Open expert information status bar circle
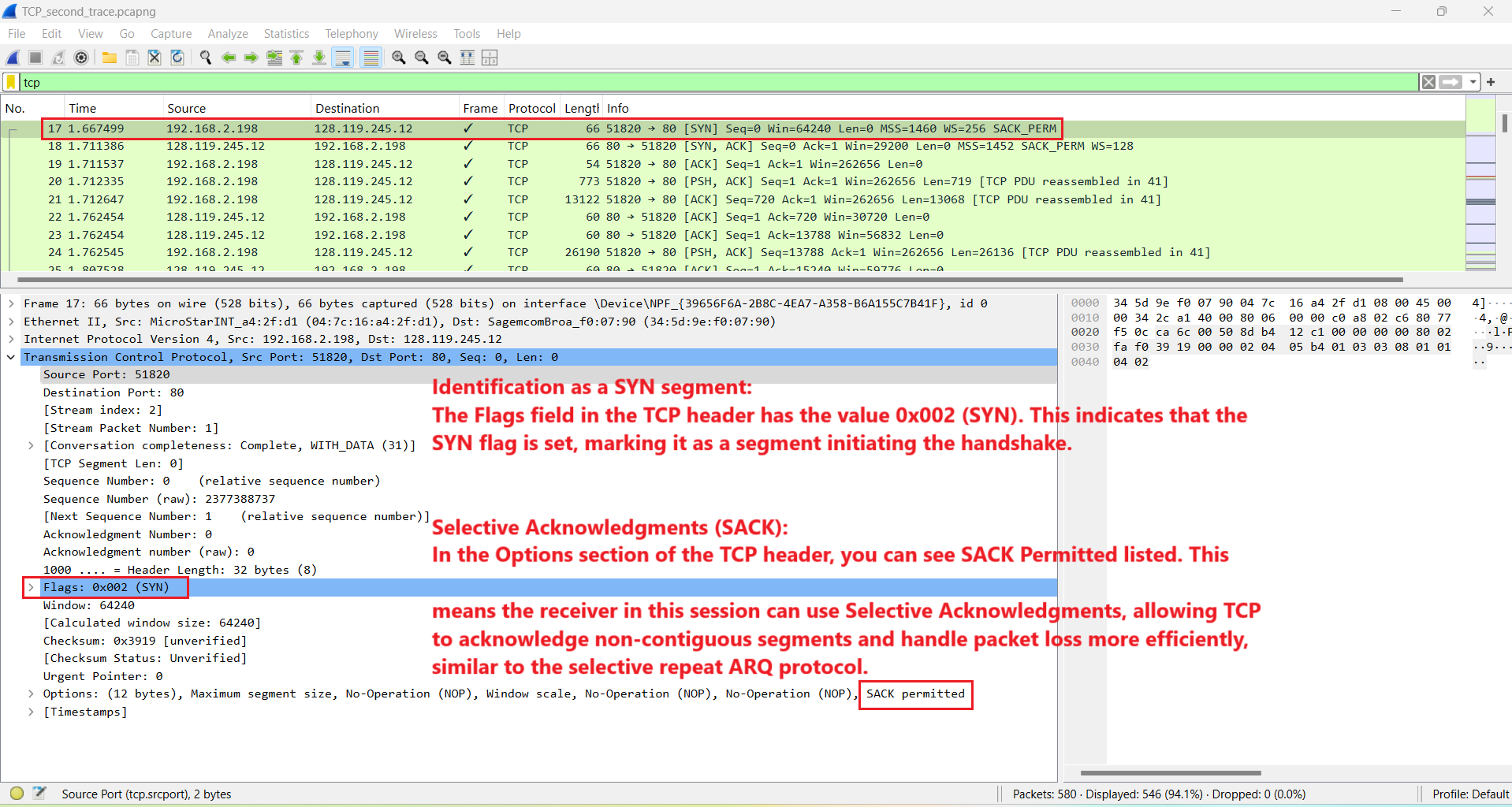1512x807 pixels. (x=17, y=794)
